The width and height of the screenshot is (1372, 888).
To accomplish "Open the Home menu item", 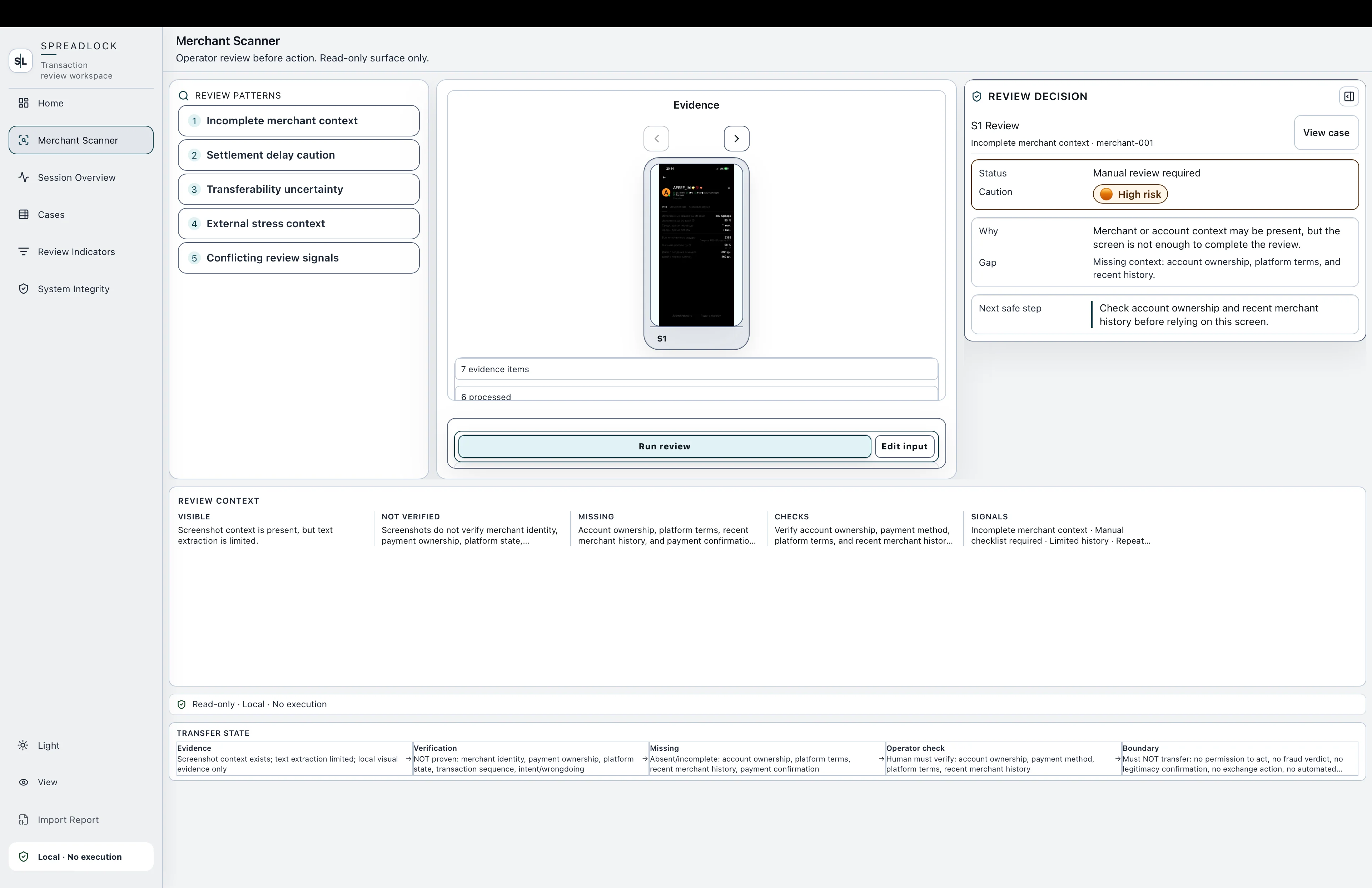I will pyautogui.click(x=81, y=103).
